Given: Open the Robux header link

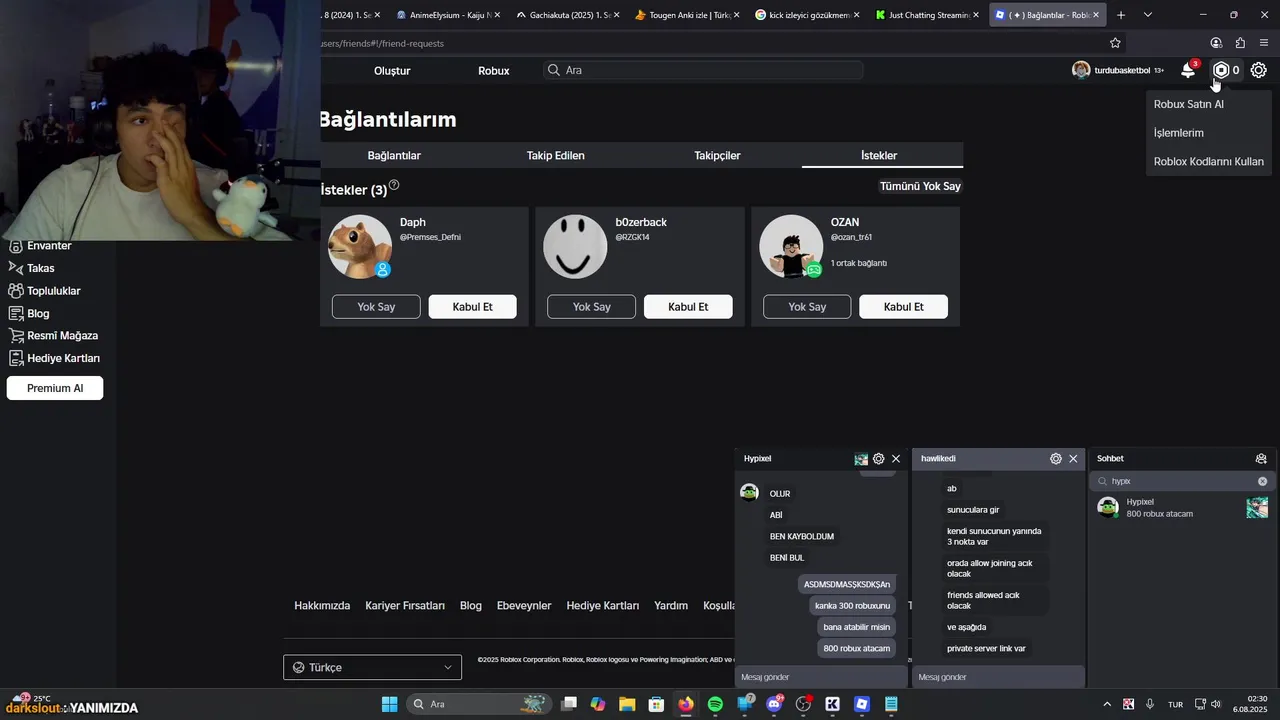Looking at the screenshot, I should (494, 70).
